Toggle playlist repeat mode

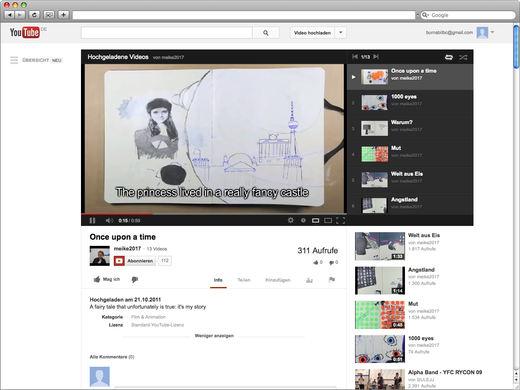click(x=449, y=57)
